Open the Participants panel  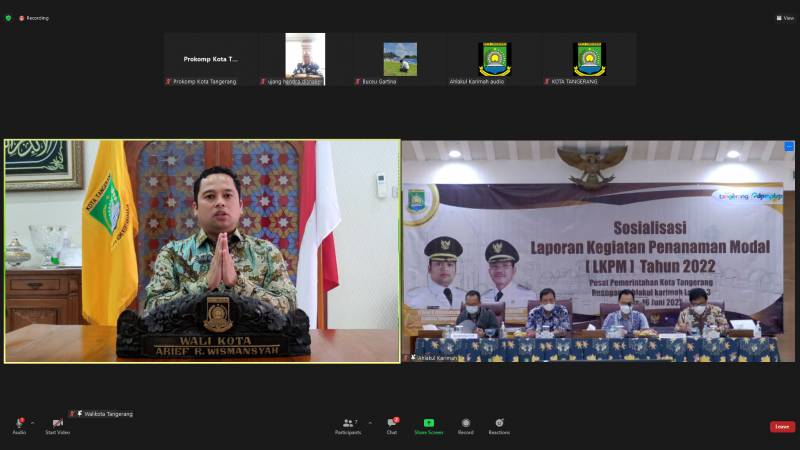[347, 423]
